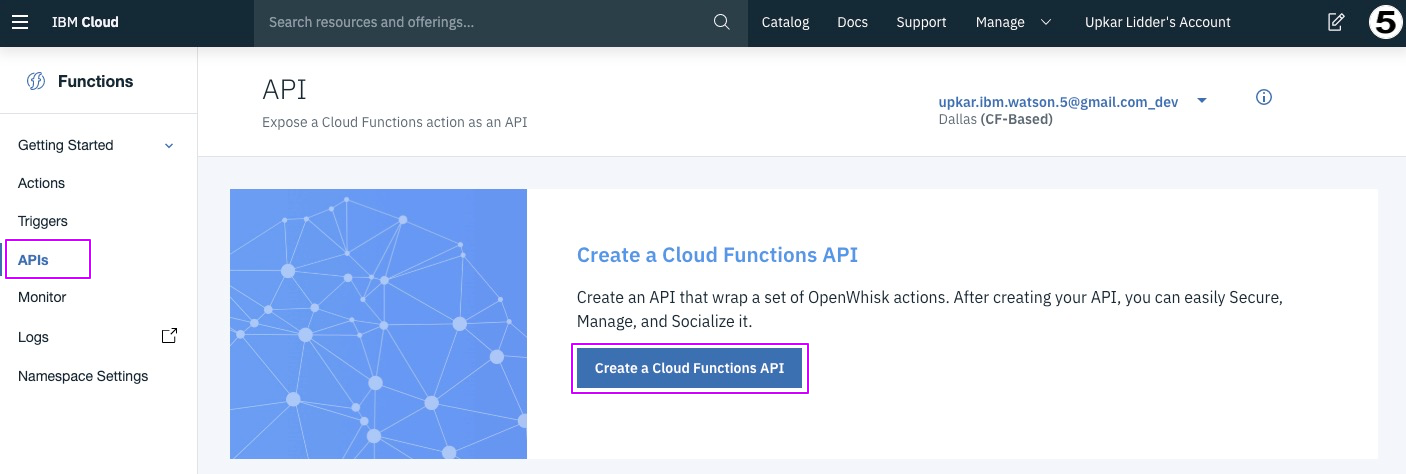Screen dimensions: 1406x474
Task: Open Actions in the sidebar
Action: [41, 183]
